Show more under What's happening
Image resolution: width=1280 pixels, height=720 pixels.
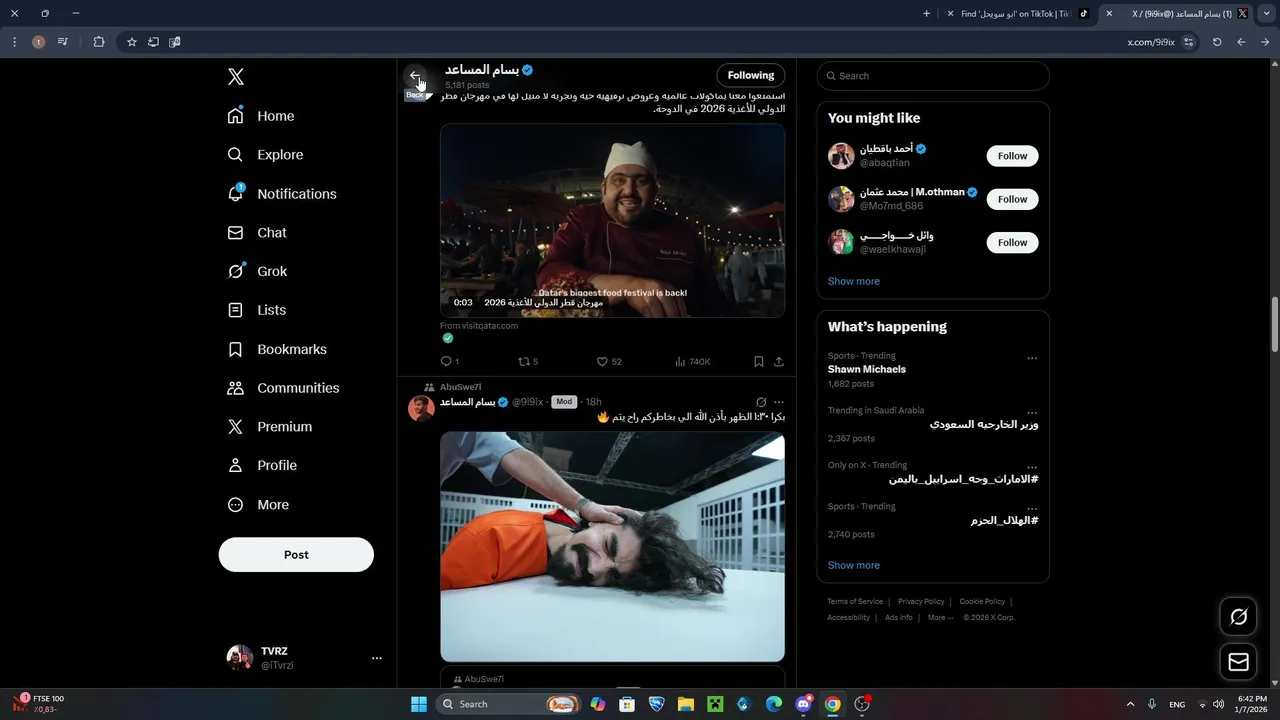point(854,565)
